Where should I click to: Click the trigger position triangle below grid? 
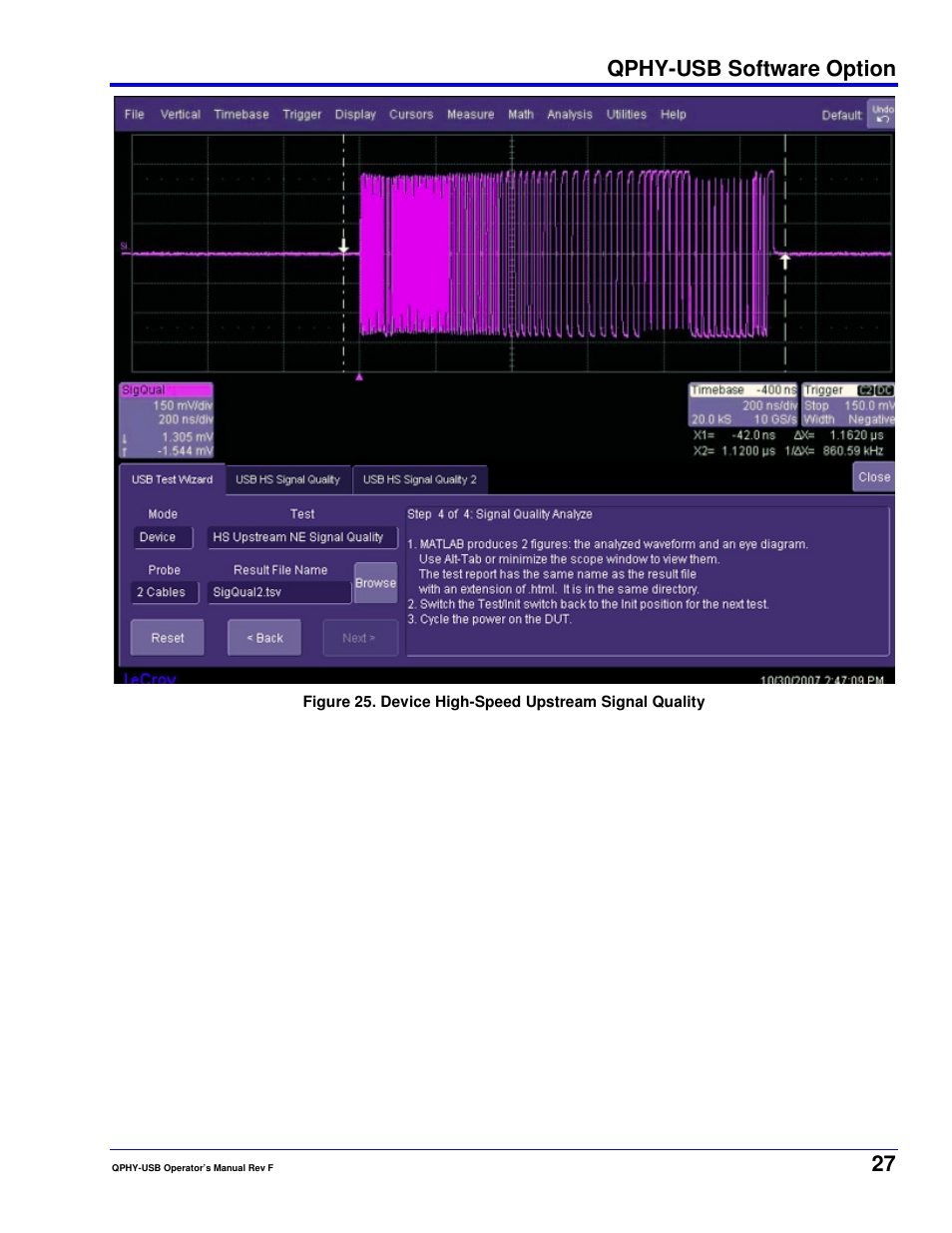coord(359,377)
